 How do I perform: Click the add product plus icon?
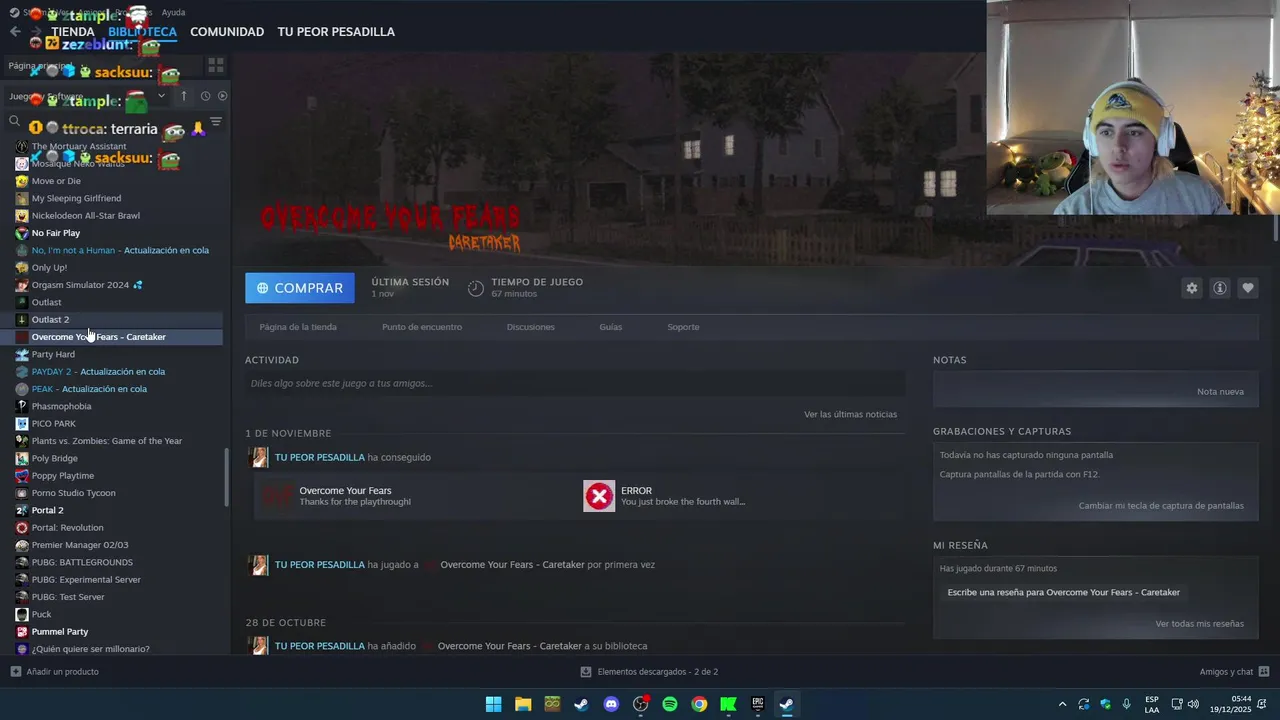click(x=15, y=672)
